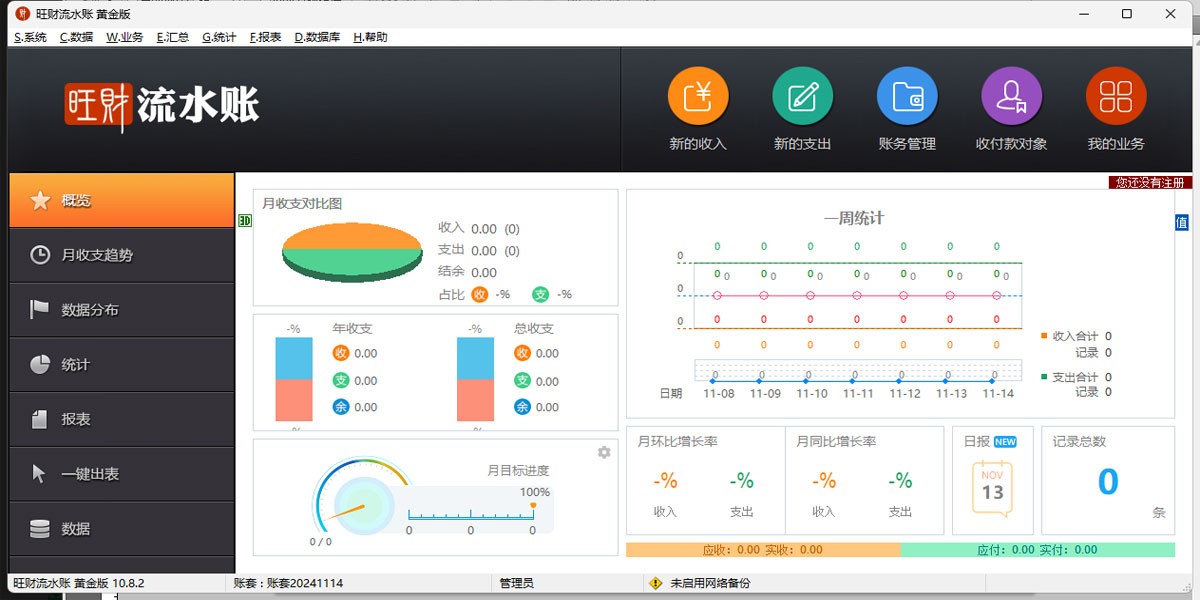
Task: Click 管理员 in the status bar
Action: pyautogui.click(x=517, y=583)
